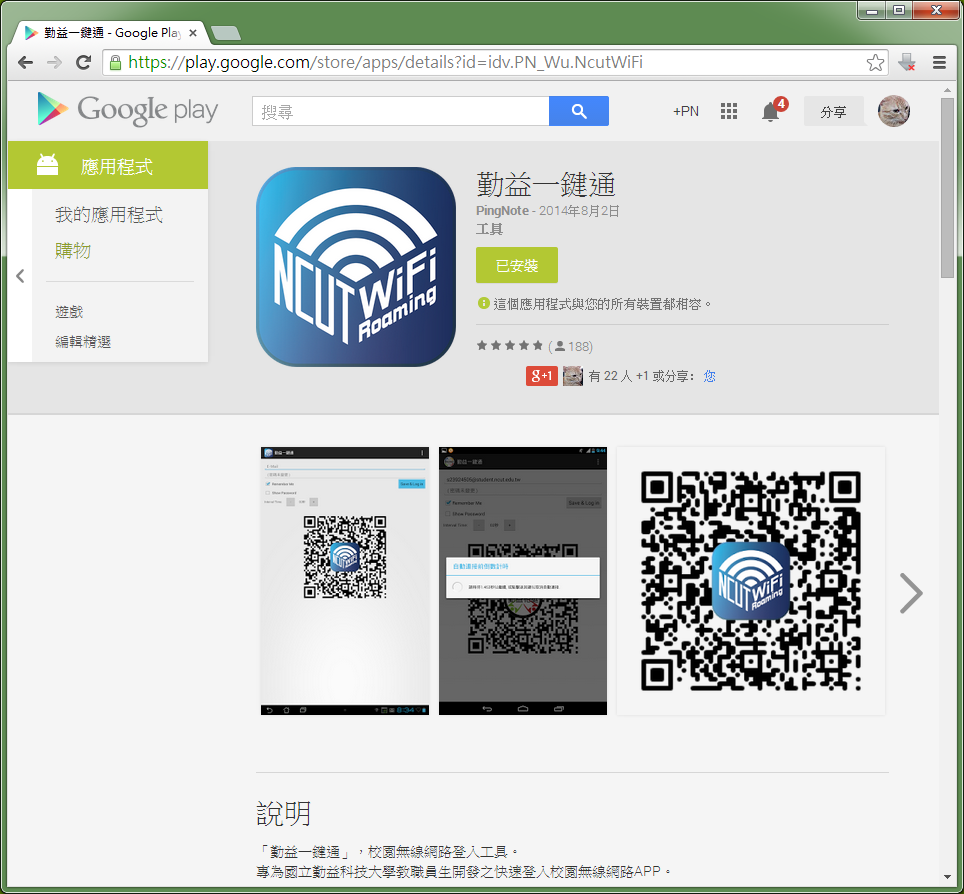
Task: Click the download extension icon in the toolbar
Action: coord(907,62)
